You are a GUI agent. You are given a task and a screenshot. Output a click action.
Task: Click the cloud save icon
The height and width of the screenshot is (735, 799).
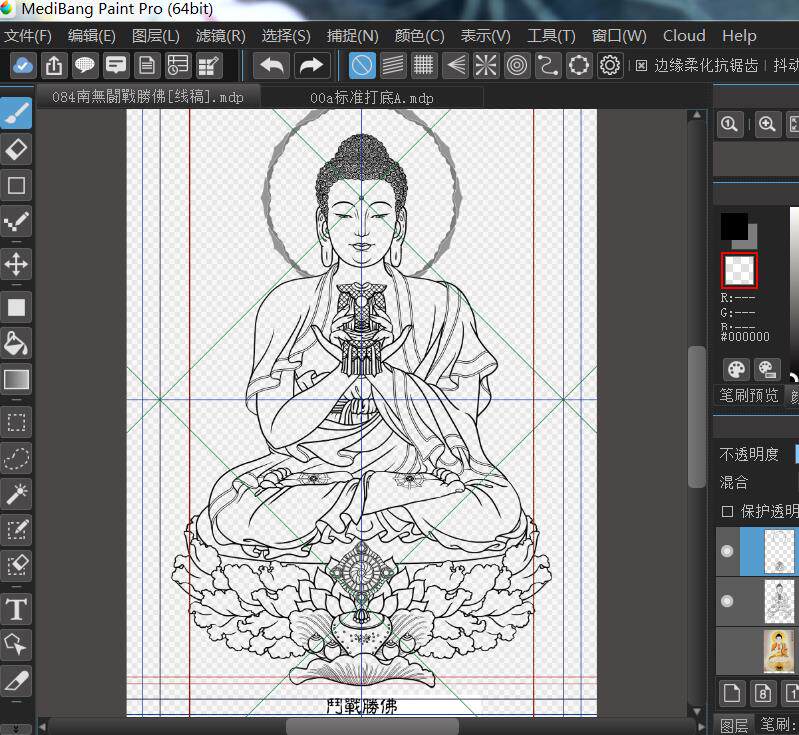[x=23, y=65]
